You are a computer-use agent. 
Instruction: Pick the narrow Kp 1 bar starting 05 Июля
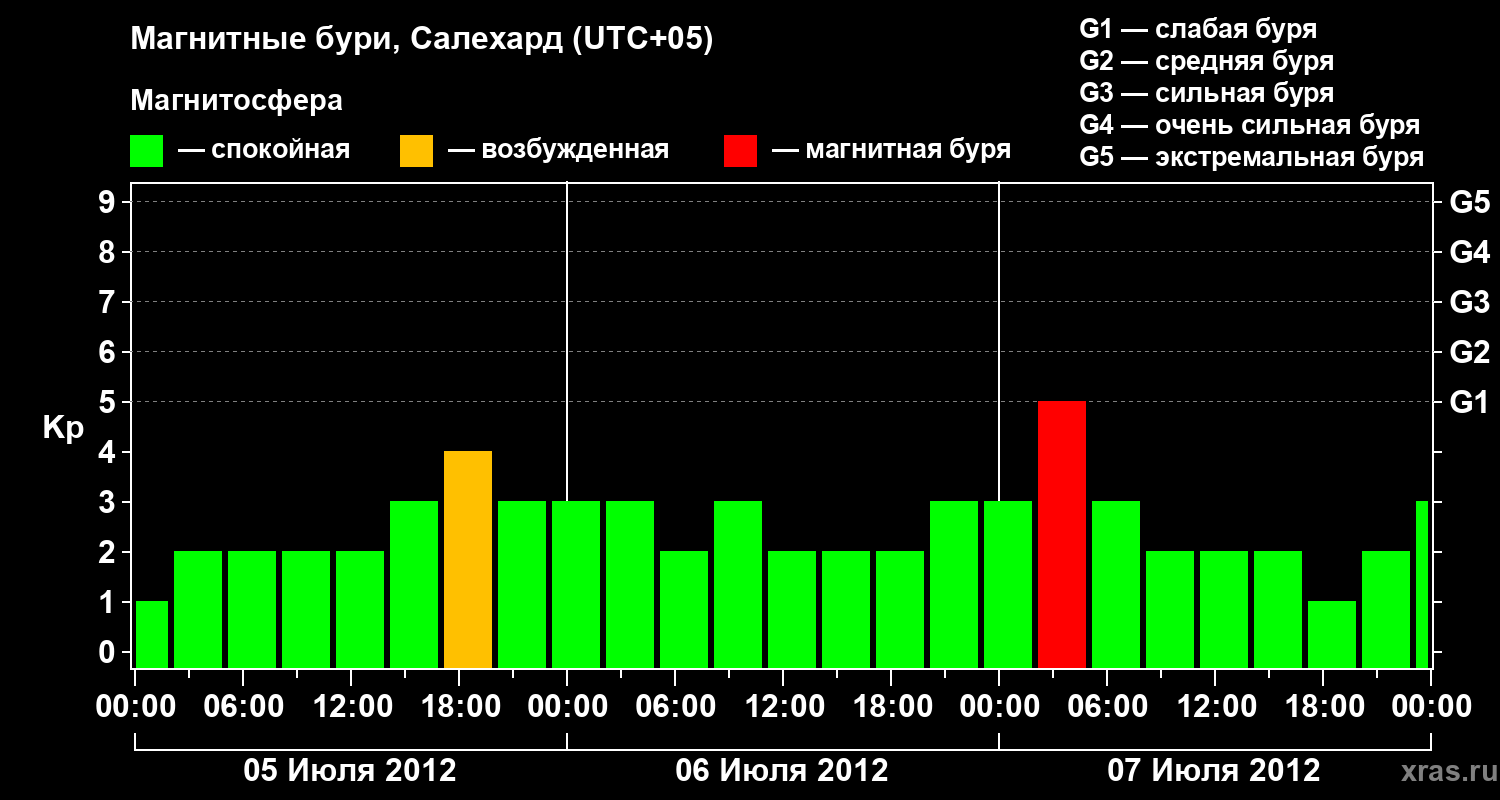click(x=152, y=635)
